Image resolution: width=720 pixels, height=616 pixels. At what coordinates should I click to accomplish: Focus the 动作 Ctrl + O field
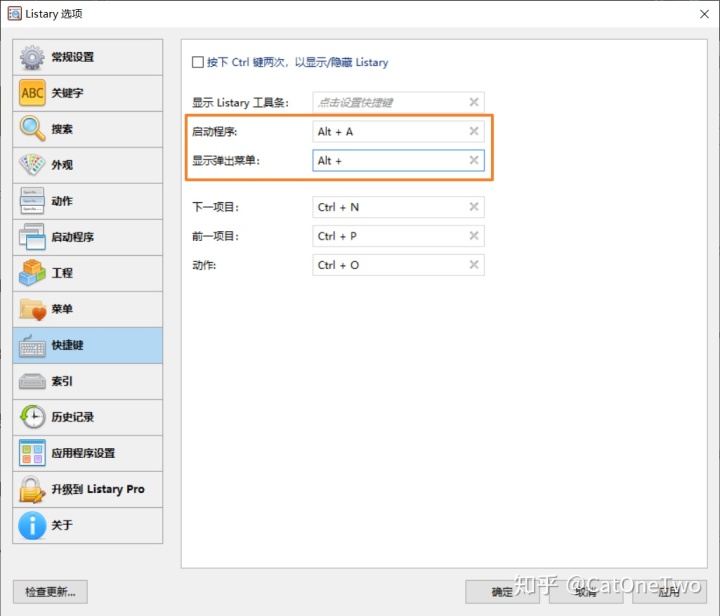[x=398, y=265]
